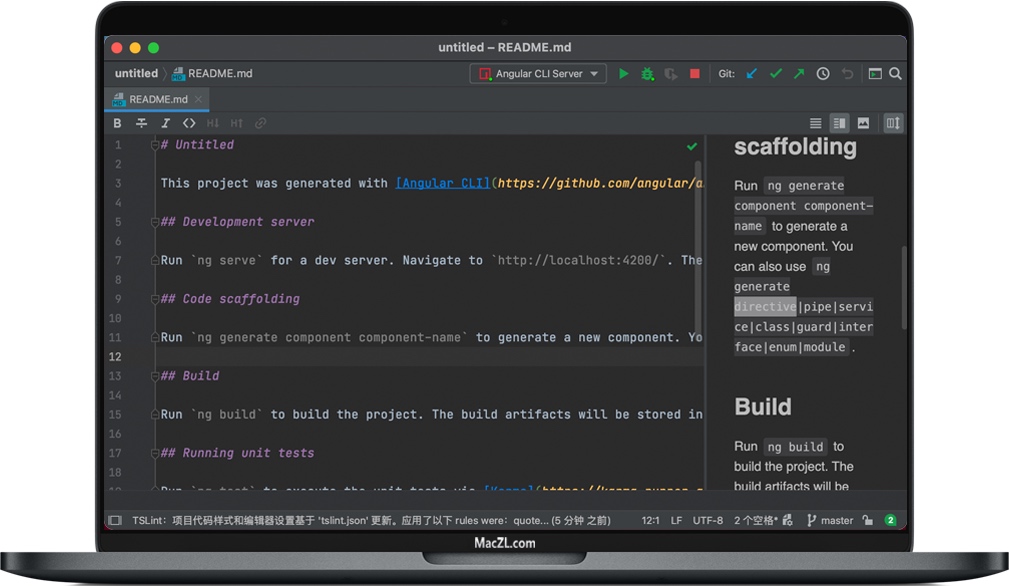This screenshot has width=1009, height=586.
Task: Commit changes with the green check icon
Action: [776, 73]
